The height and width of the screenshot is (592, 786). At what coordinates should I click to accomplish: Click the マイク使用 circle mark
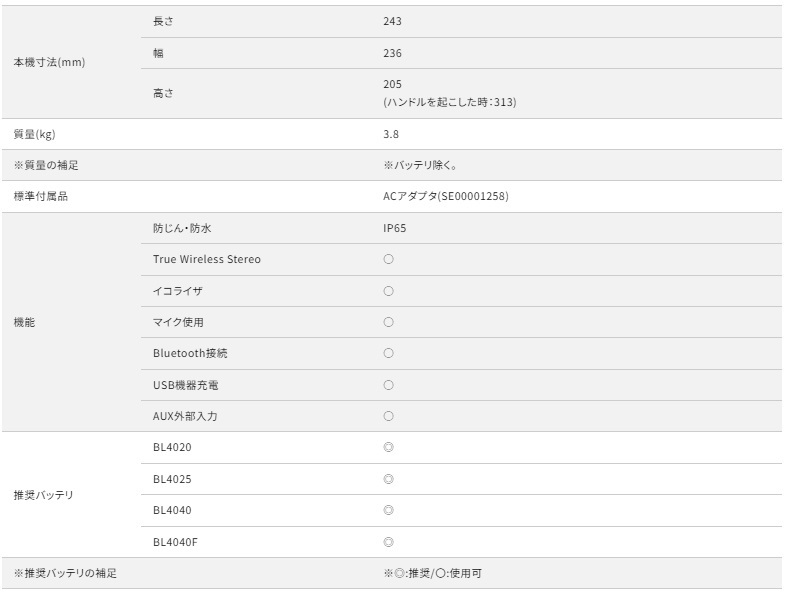point(388,322)
